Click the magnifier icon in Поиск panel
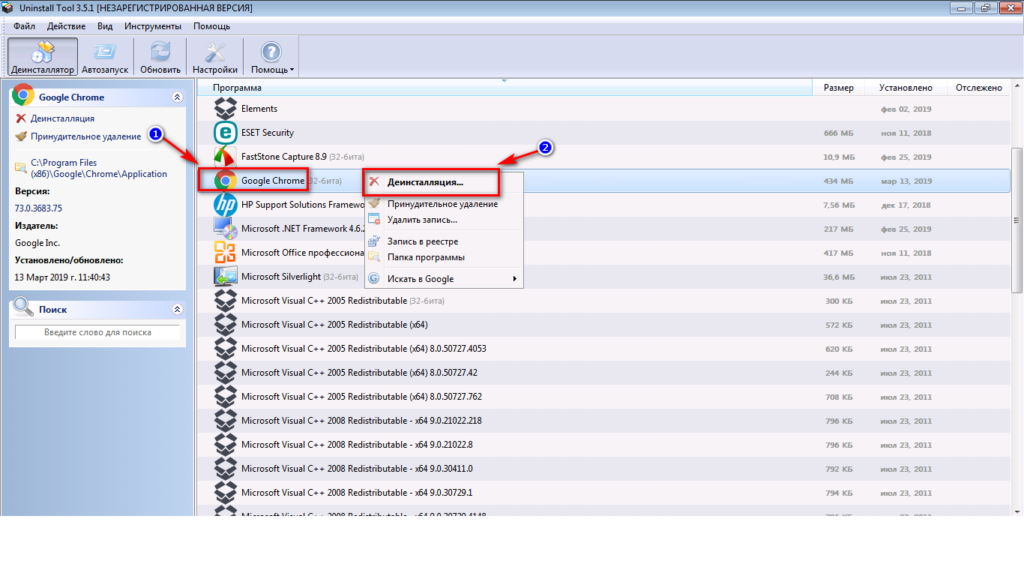This screenshot has width=1024, height=576. coord(23,307)
